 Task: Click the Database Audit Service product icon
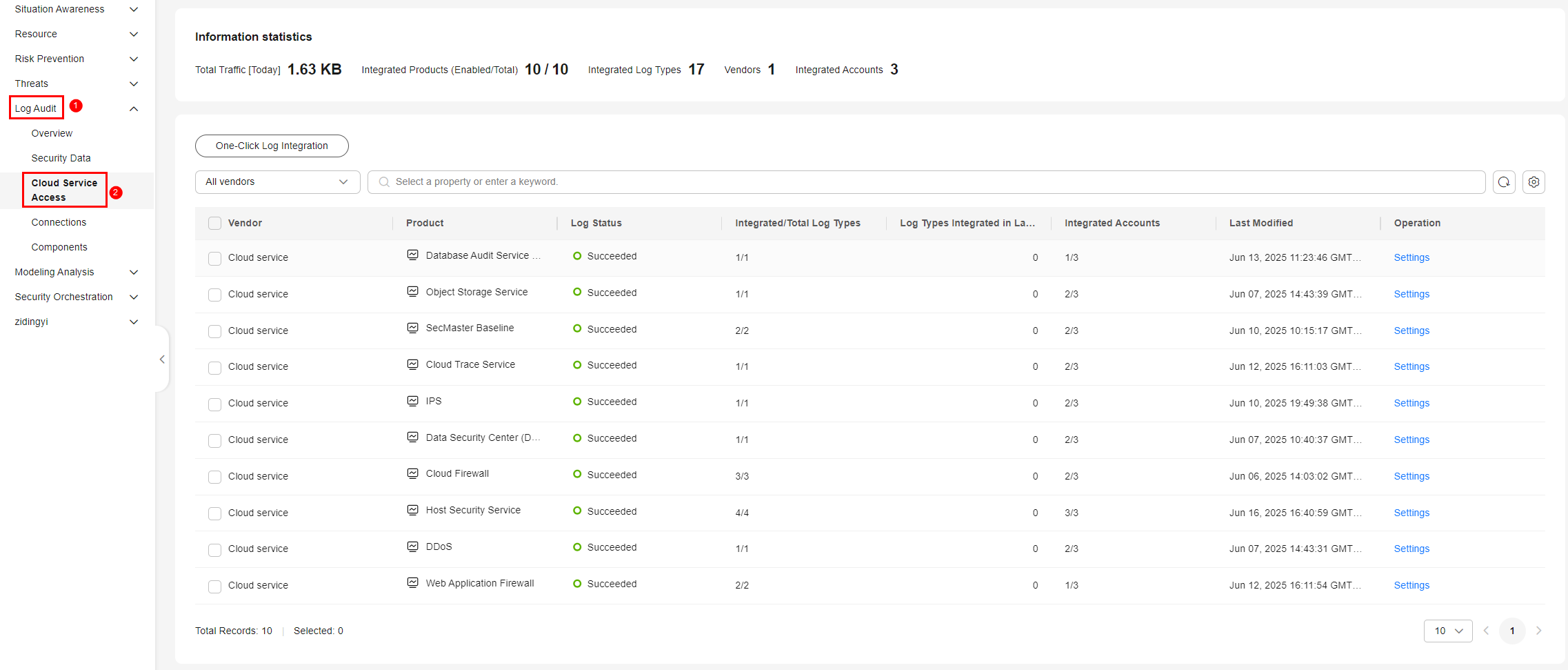tap(412, 255)
